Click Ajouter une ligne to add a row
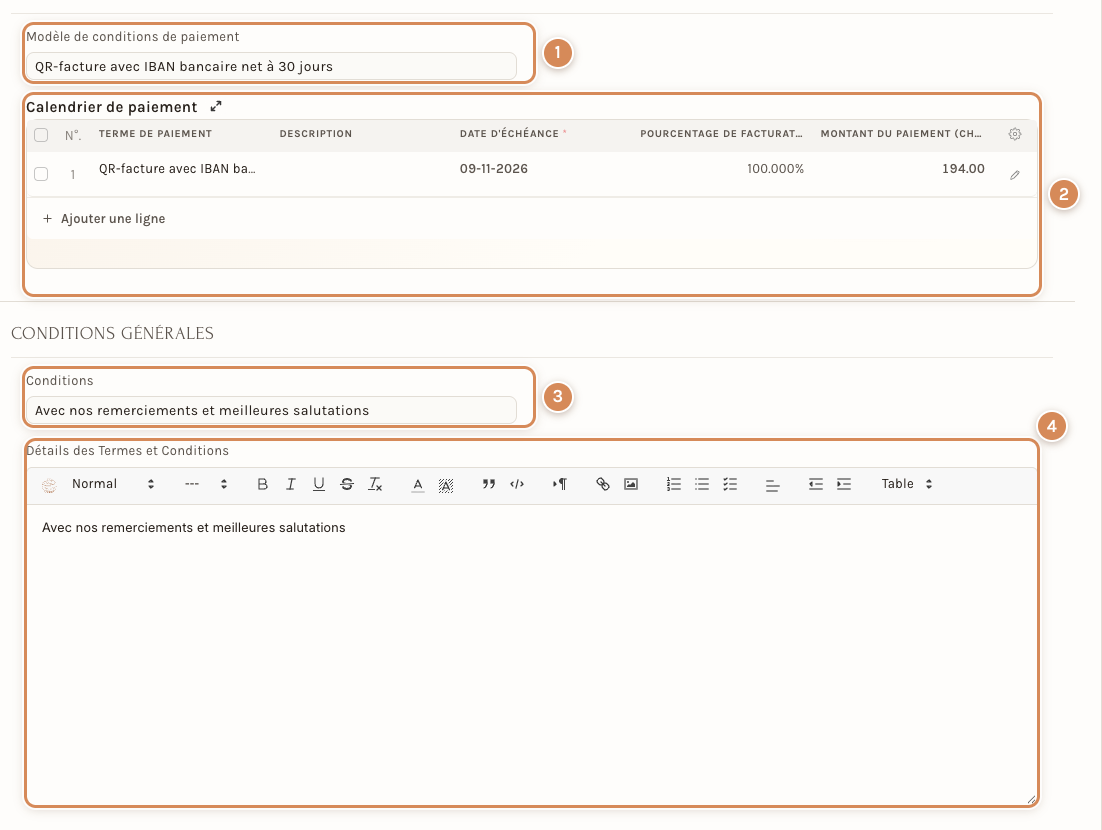Viewport: 1102px width, 830px height. coord(104,219)
